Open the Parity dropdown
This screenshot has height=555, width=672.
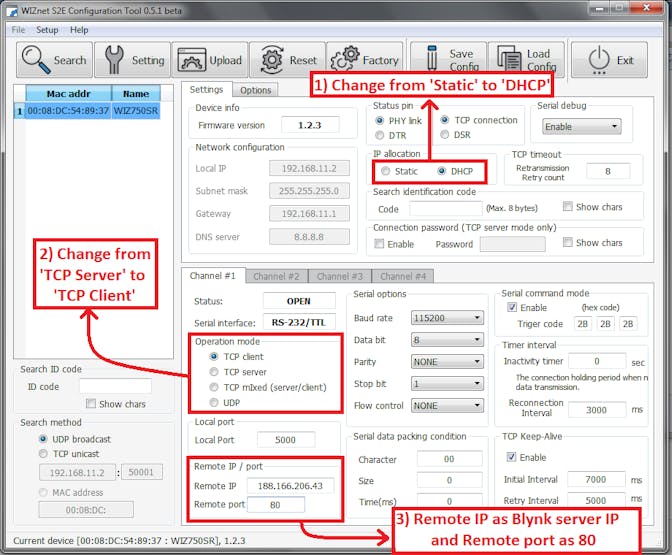(447, 362)
